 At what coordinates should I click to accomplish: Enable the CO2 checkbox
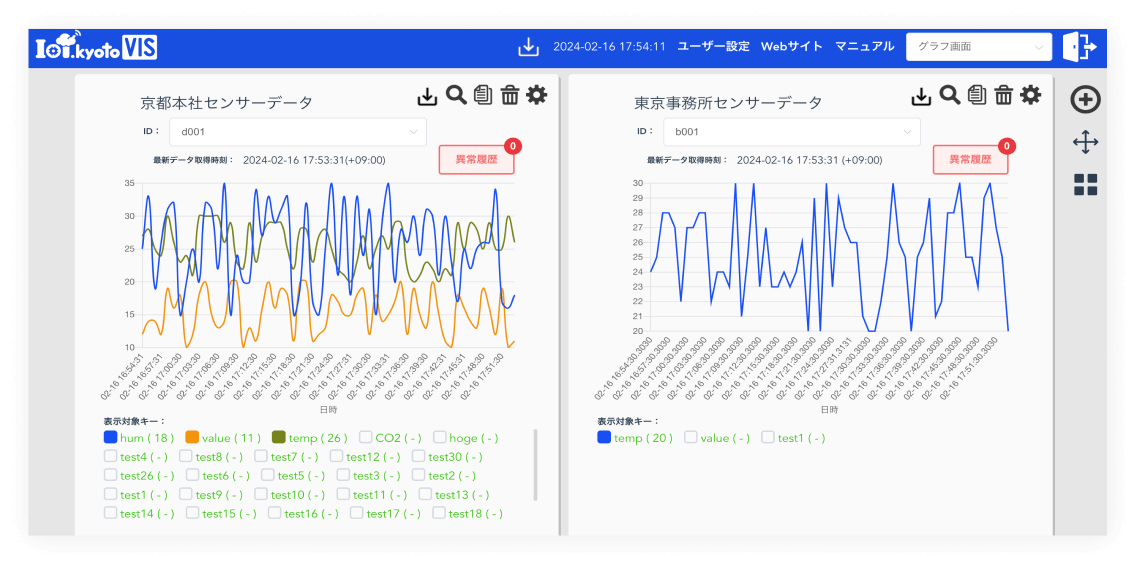pos(366,437)
